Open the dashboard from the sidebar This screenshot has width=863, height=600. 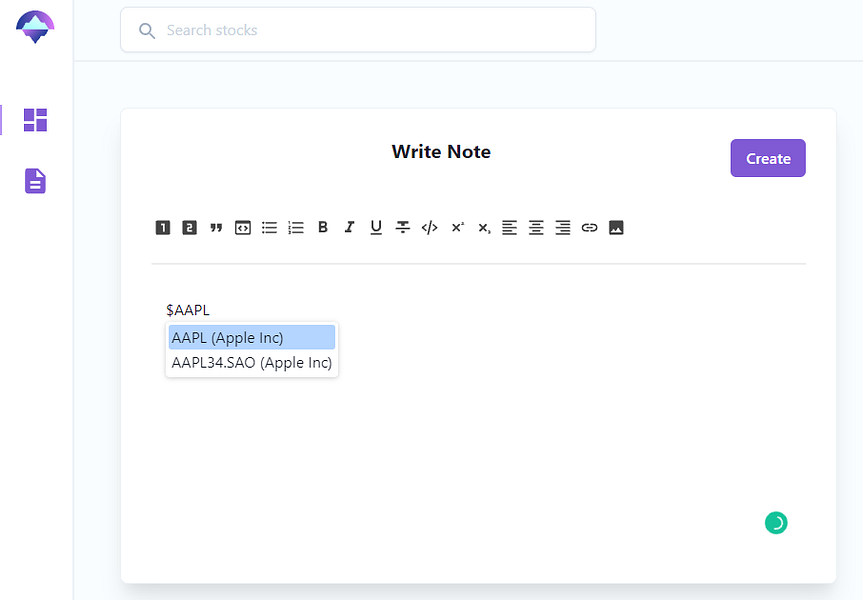tap(35, 120)
